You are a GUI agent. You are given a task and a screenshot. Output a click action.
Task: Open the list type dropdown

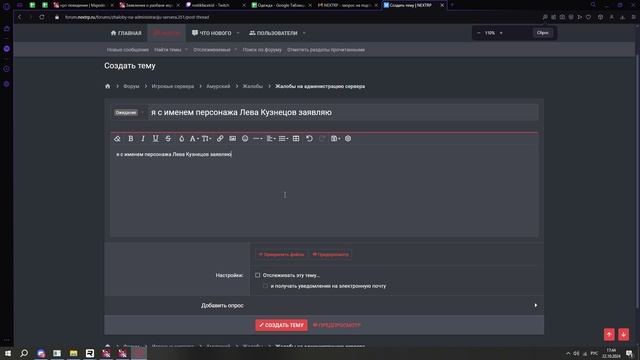click(x=283, y=139)
